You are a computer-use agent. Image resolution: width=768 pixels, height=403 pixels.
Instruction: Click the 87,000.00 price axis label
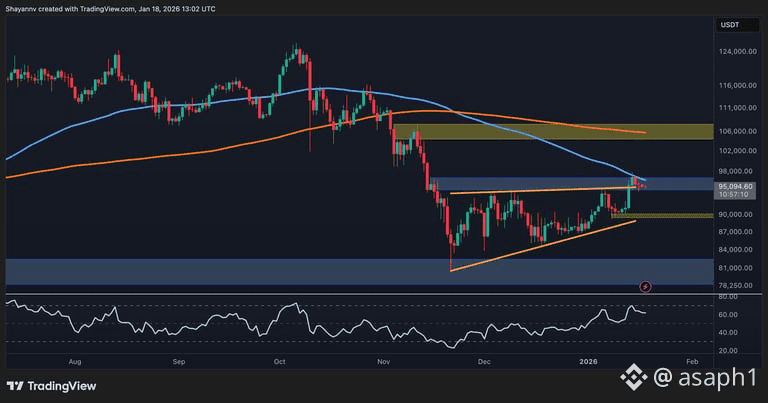[736, 232]
